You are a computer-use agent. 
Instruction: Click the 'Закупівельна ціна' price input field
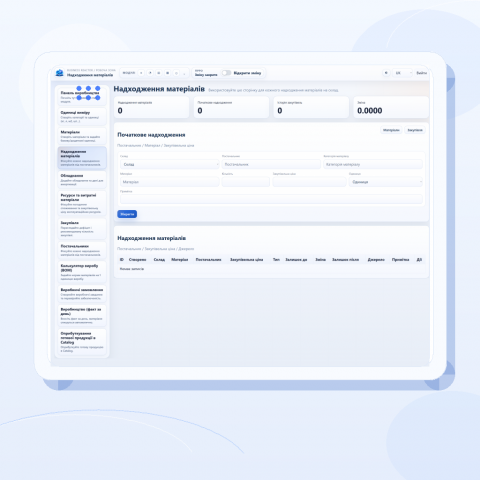click(x=309, y=182)
